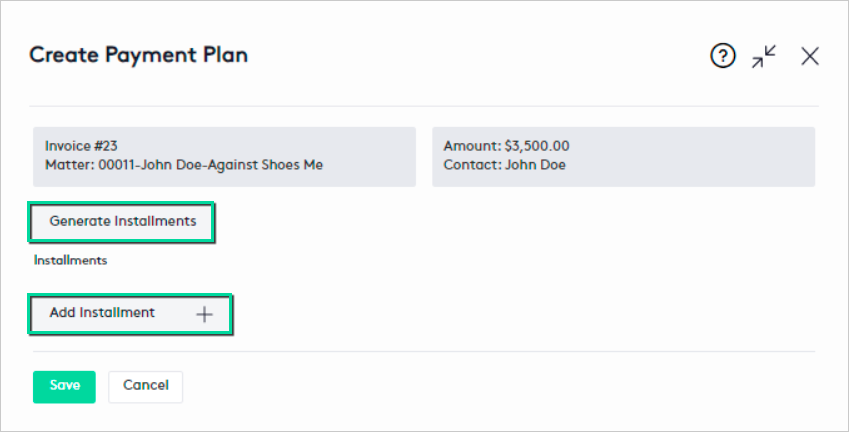The height and width of the screenshot is (432, 849).
Task: Click the Matter 00011-John Doe-Against Shoes Me line
Action: 184,165
